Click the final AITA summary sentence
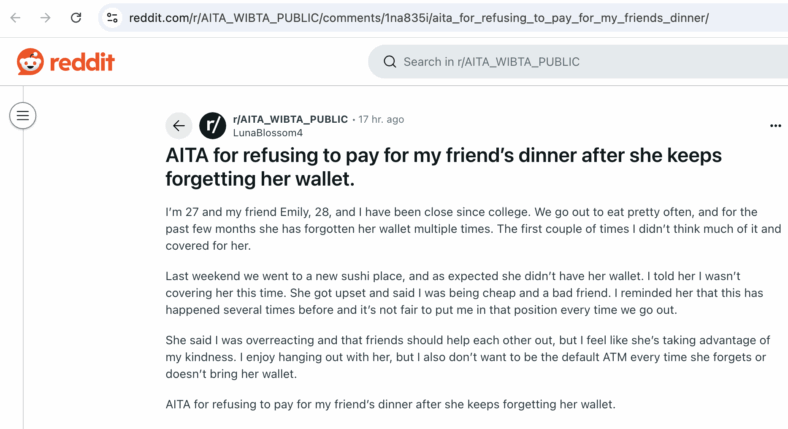The width and height of the screenshot is (788, 429). pos(390,404)
